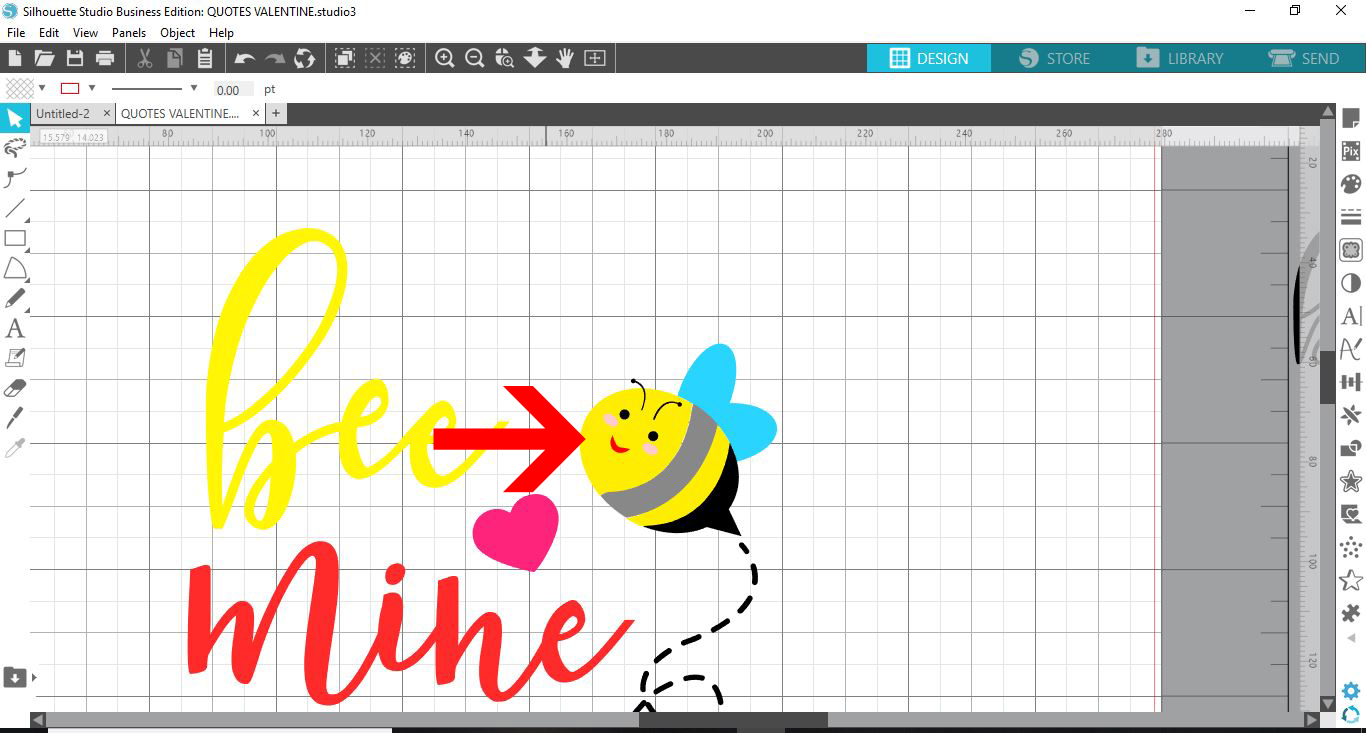Go to the STORE tab
Viewport: 1366px width, 733px height.
(x=1054, y=58)
